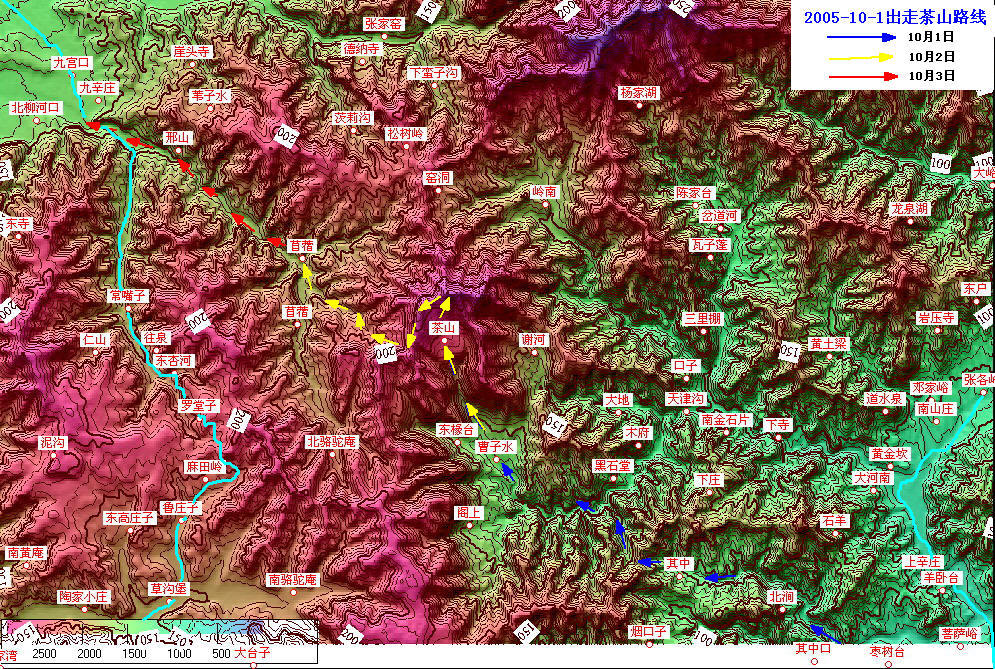This screenshot has height=669, width=995.
Task: Click the red arrow in the legend
Action: tap(860, 75)
